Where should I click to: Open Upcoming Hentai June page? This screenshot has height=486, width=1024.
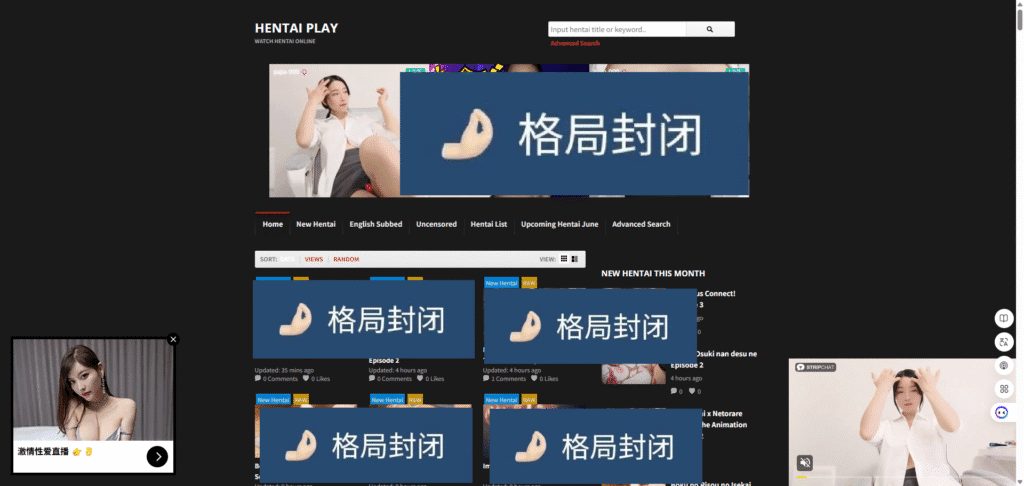click(x=560, y=224)
